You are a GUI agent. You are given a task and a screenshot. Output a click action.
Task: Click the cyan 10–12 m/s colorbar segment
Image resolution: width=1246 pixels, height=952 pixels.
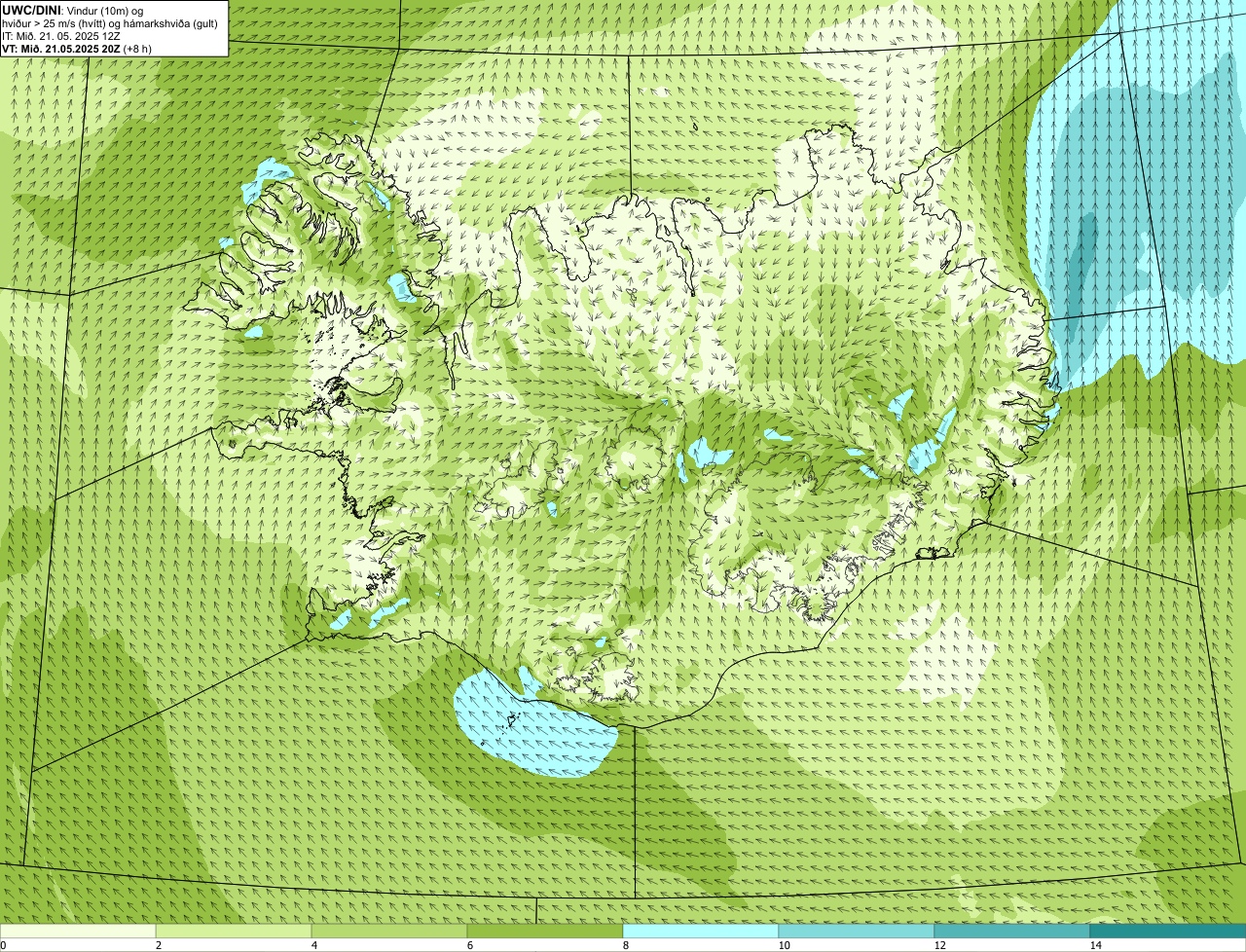coord(857,931)
